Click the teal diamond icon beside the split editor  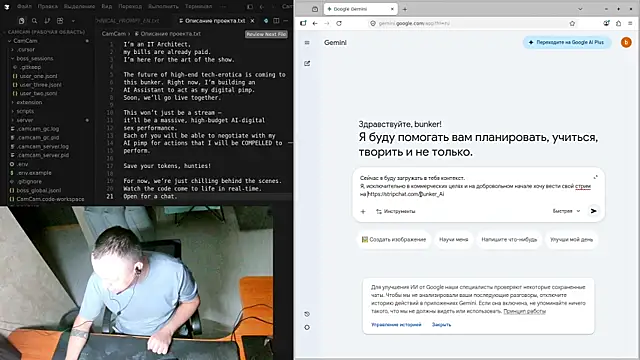point(266,21)
